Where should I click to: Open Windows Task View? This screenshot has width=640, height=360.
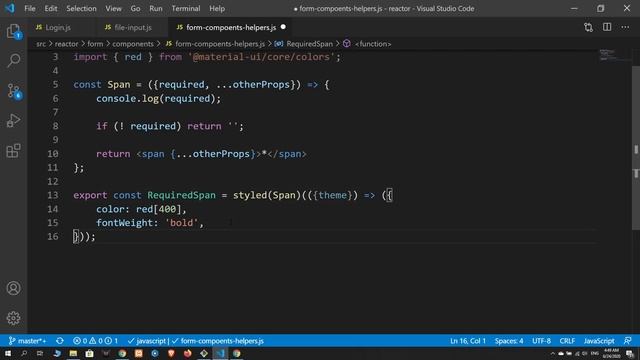pyautogui.click(x=40, y=353)
